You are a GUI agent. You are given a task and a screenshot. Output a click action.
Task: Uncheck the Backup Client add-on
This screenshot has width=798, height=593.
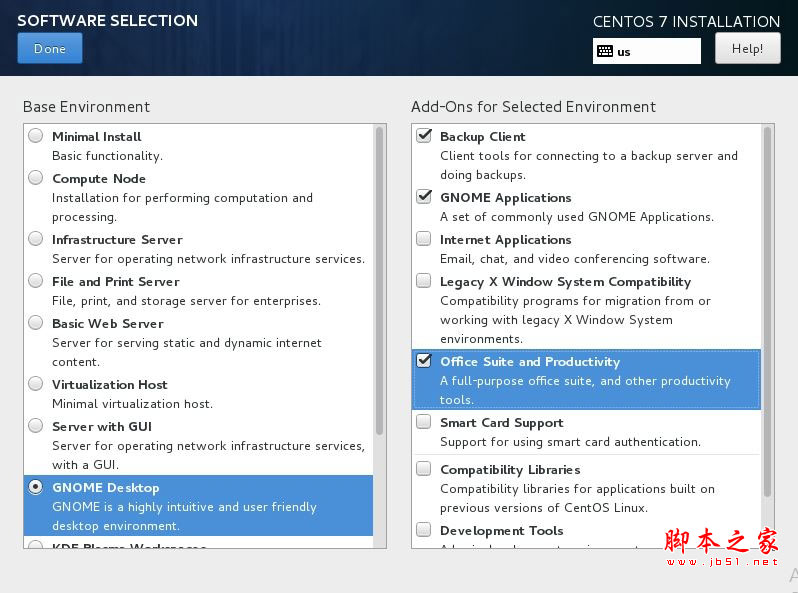(424, 136)
